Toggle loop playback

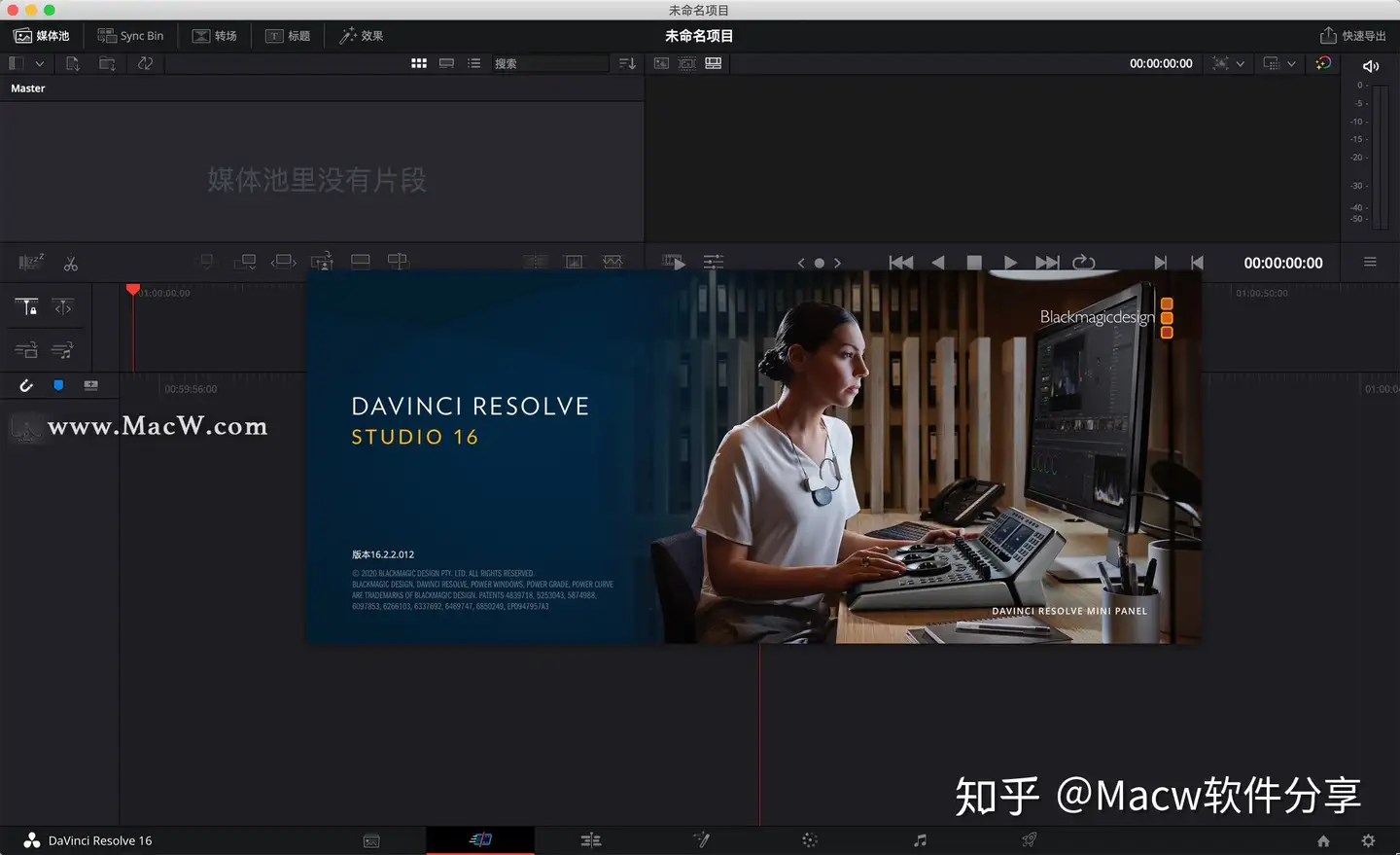click(1084, 263)
